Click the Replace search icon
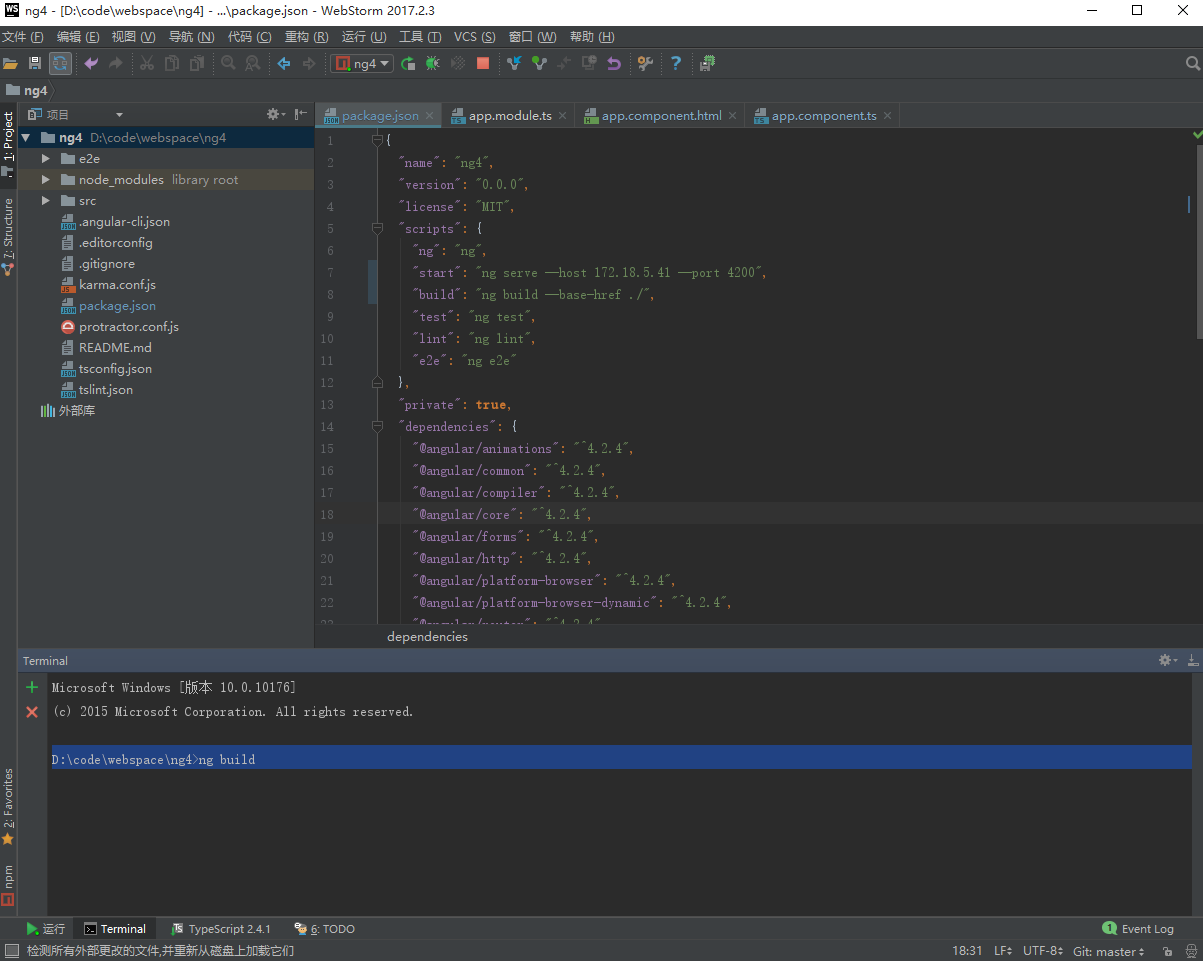Viewport: 1203px width, 961px height. (253, 63)
